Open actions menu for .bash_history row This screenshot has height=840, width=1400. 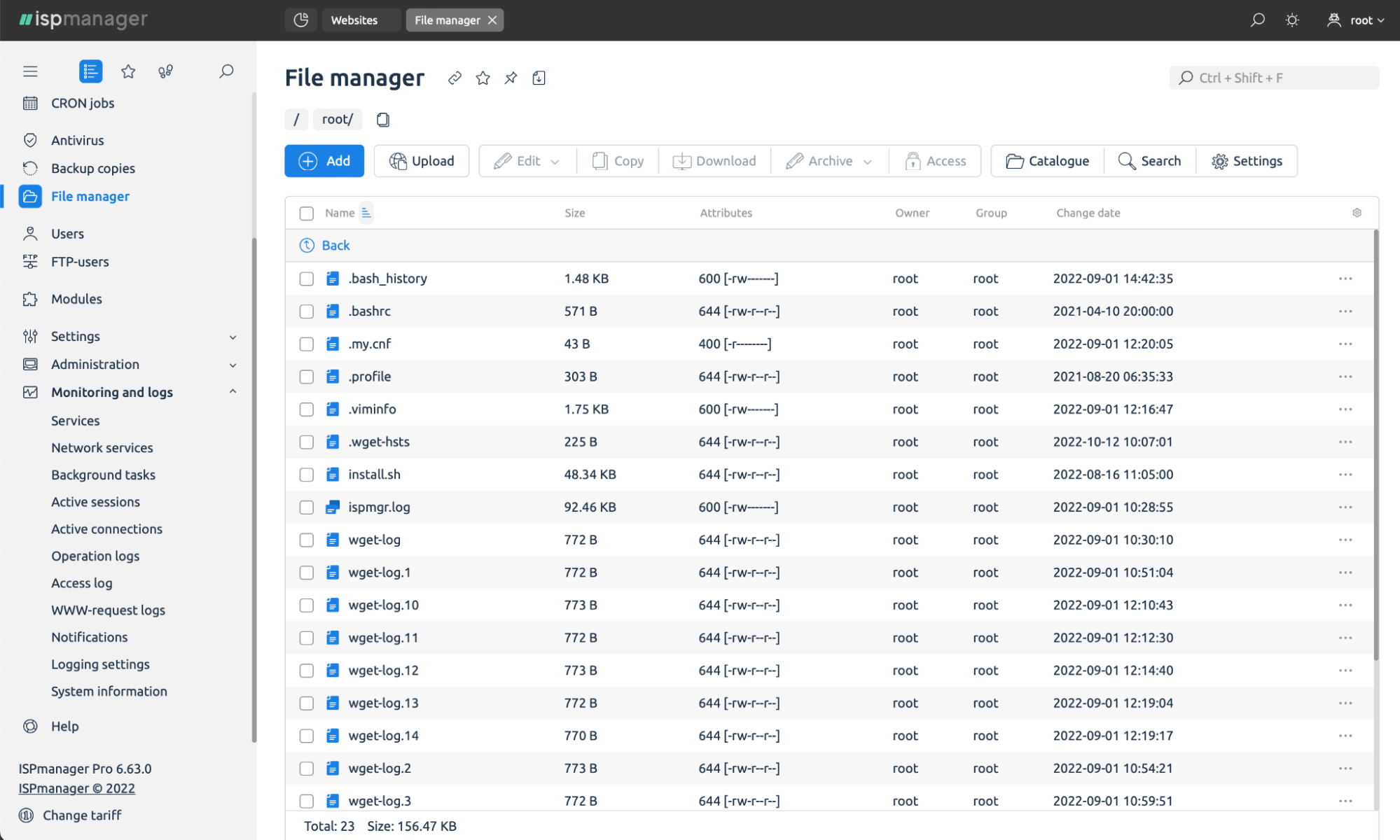(1345, 279)
